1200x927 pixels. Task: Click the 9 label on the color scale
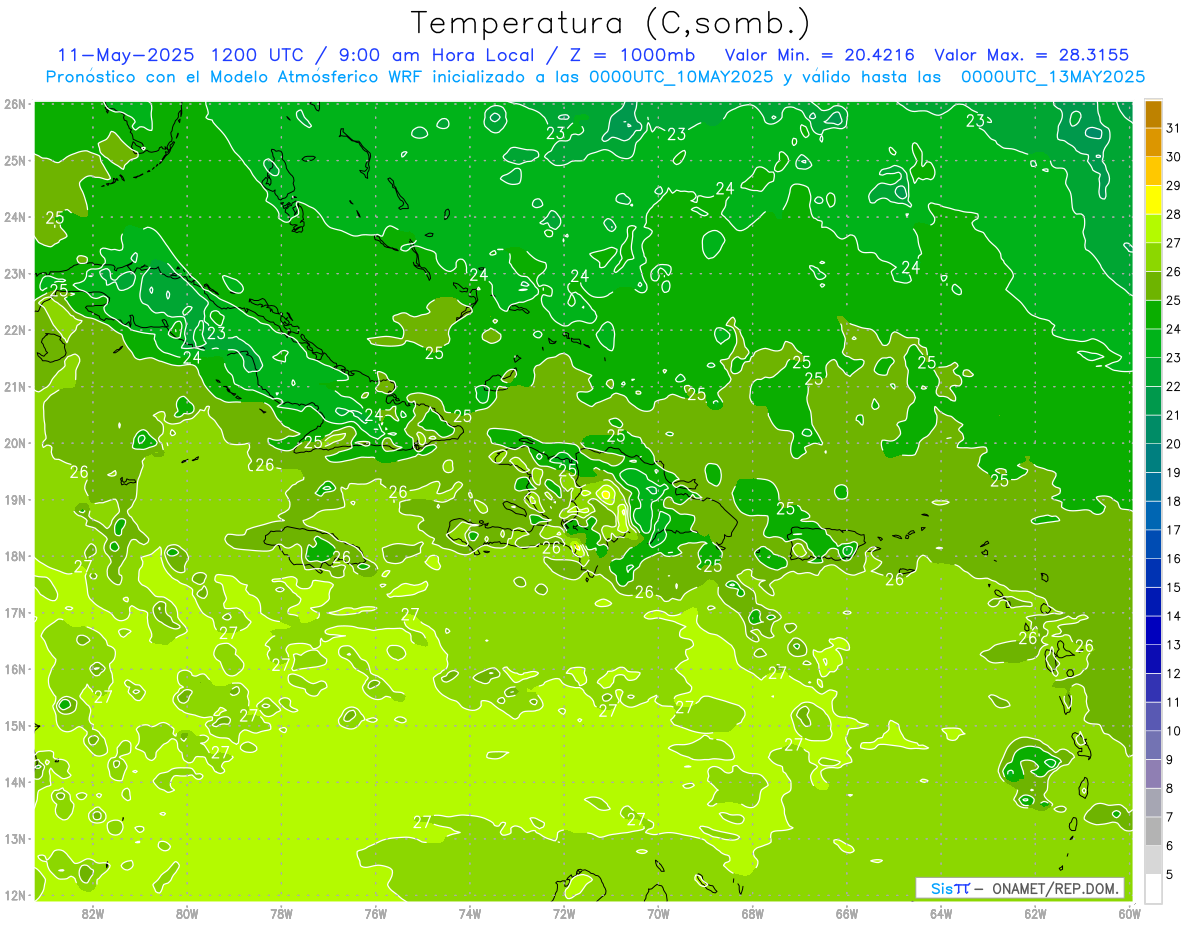point(1171,759)
